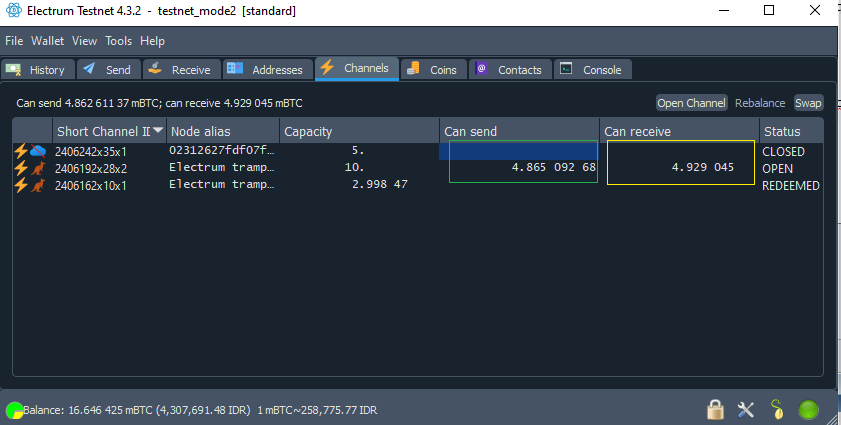Click capacity value 10.
Image resolution: width=841 pixels, height=425 pixels.
pyautogui.click(x=354, y=167)
